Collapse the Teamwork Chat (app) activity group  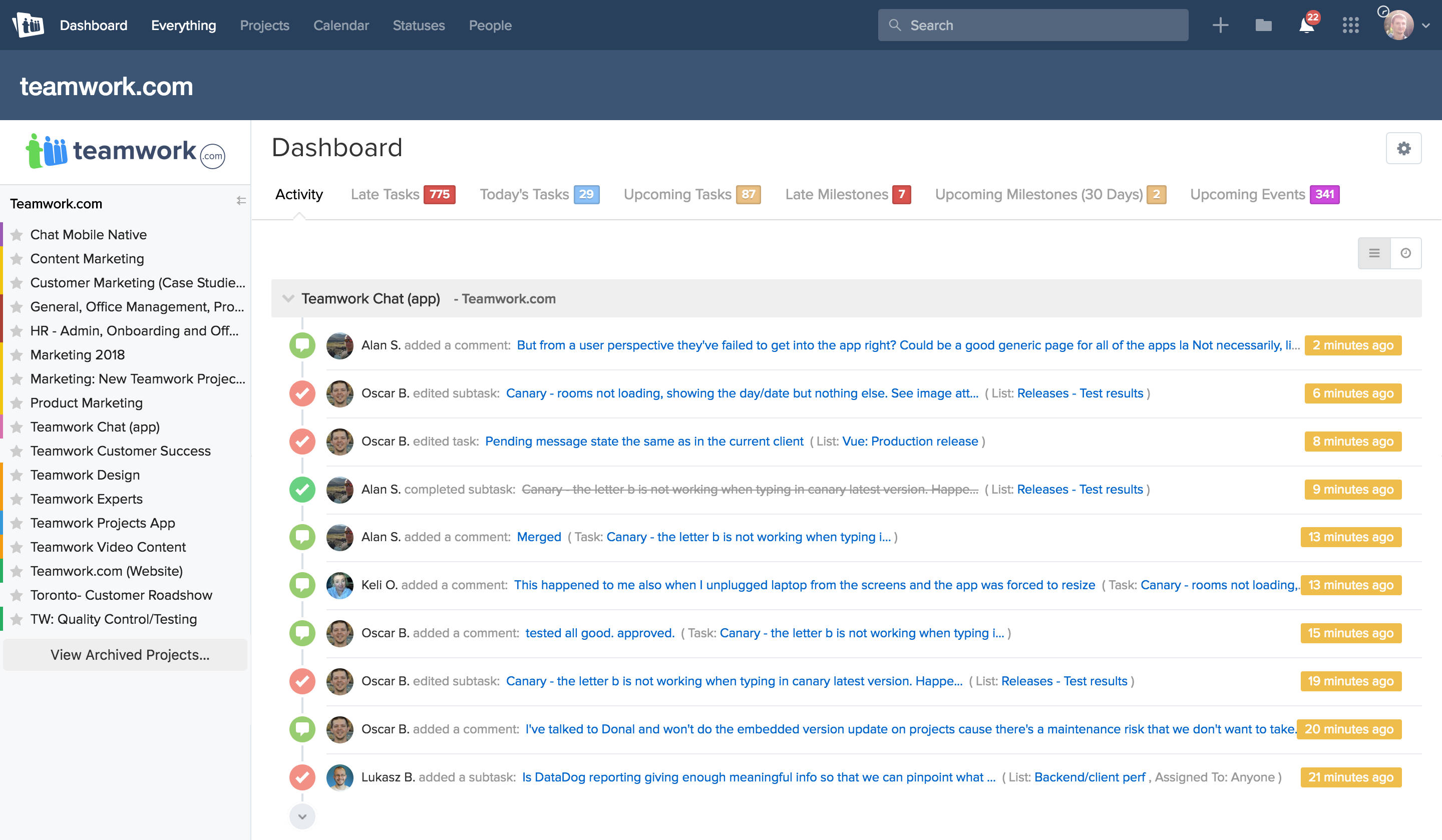point(287,298)
